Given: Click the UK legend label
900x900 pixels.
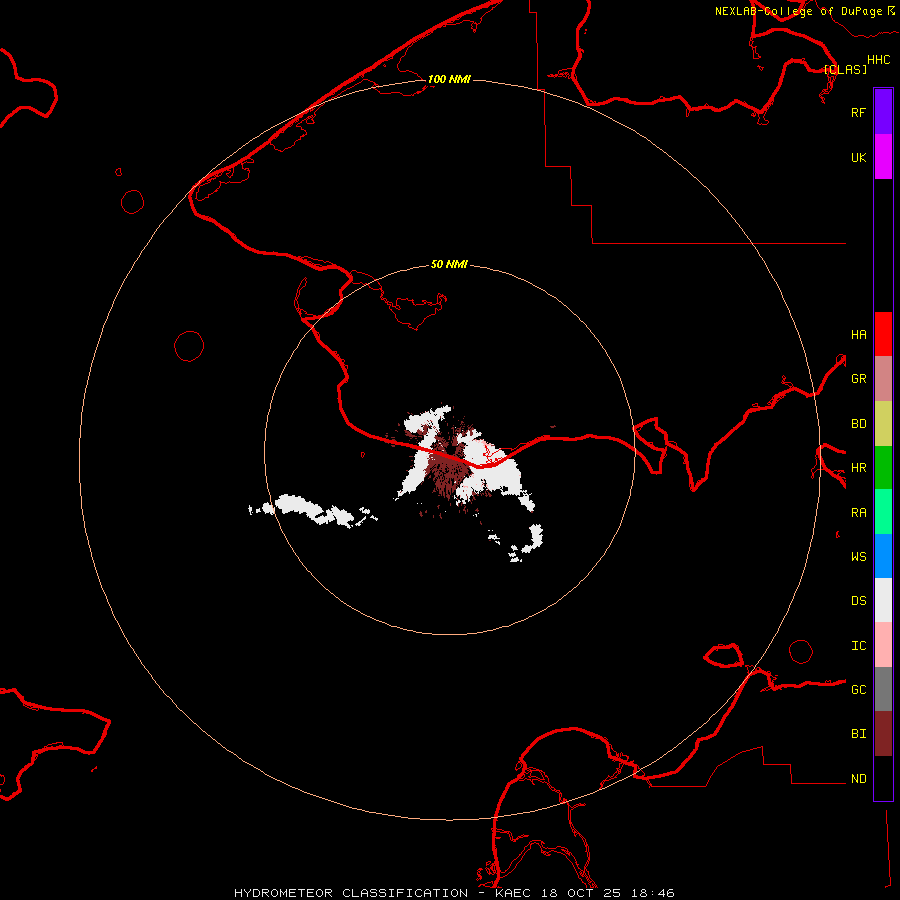Looking at the screenshot, I should tap(858, 158).
